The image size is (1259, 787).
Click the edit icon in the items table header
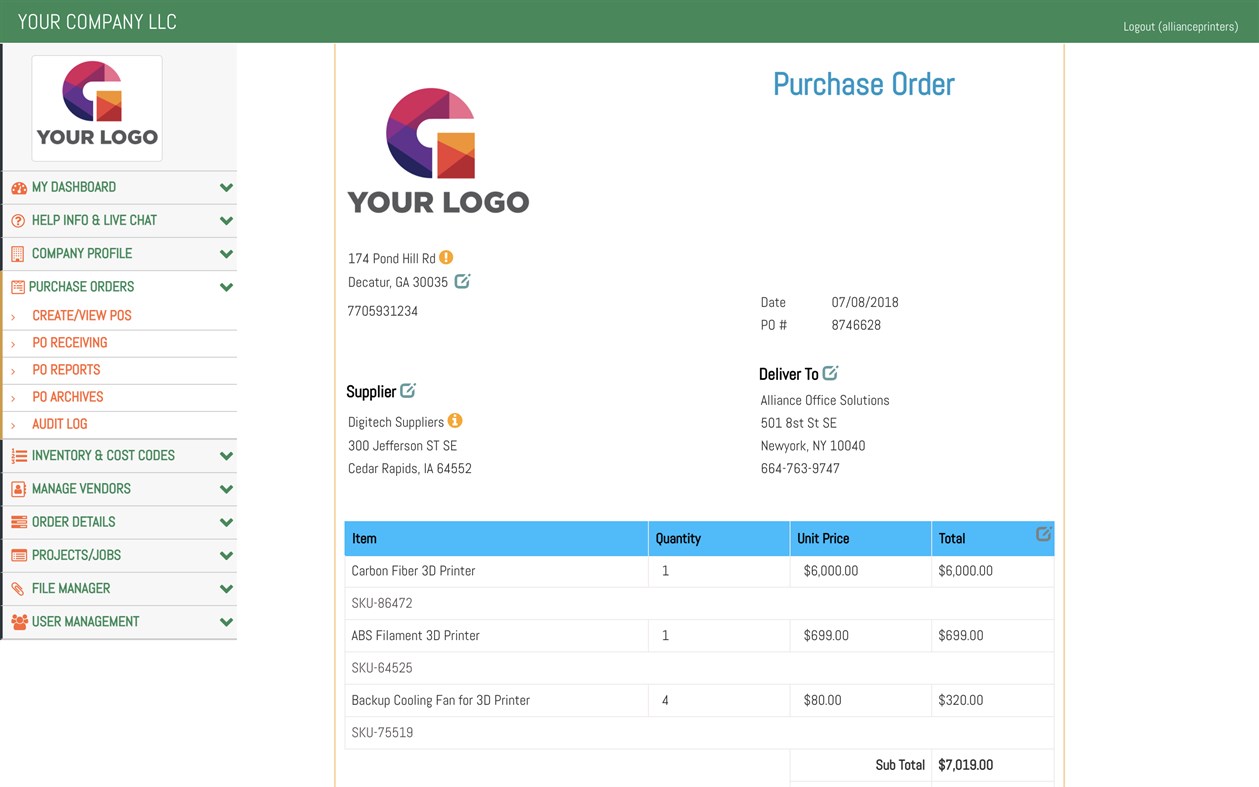coord(1044,532)
